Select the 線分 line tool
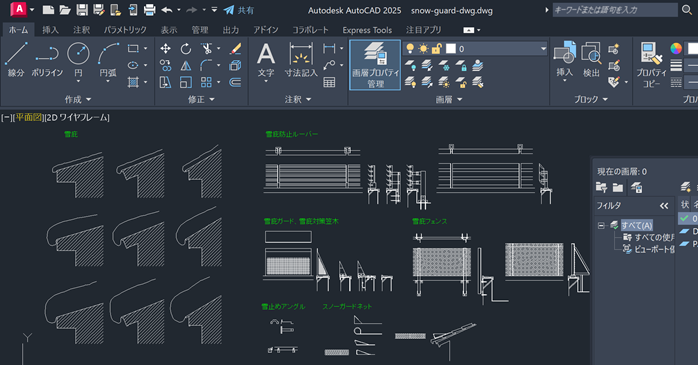 16,60
